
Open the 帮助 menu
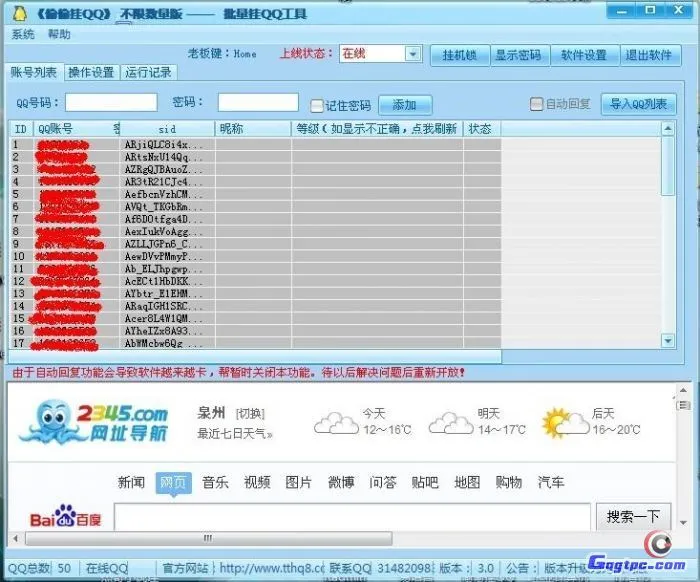[59, 34]
